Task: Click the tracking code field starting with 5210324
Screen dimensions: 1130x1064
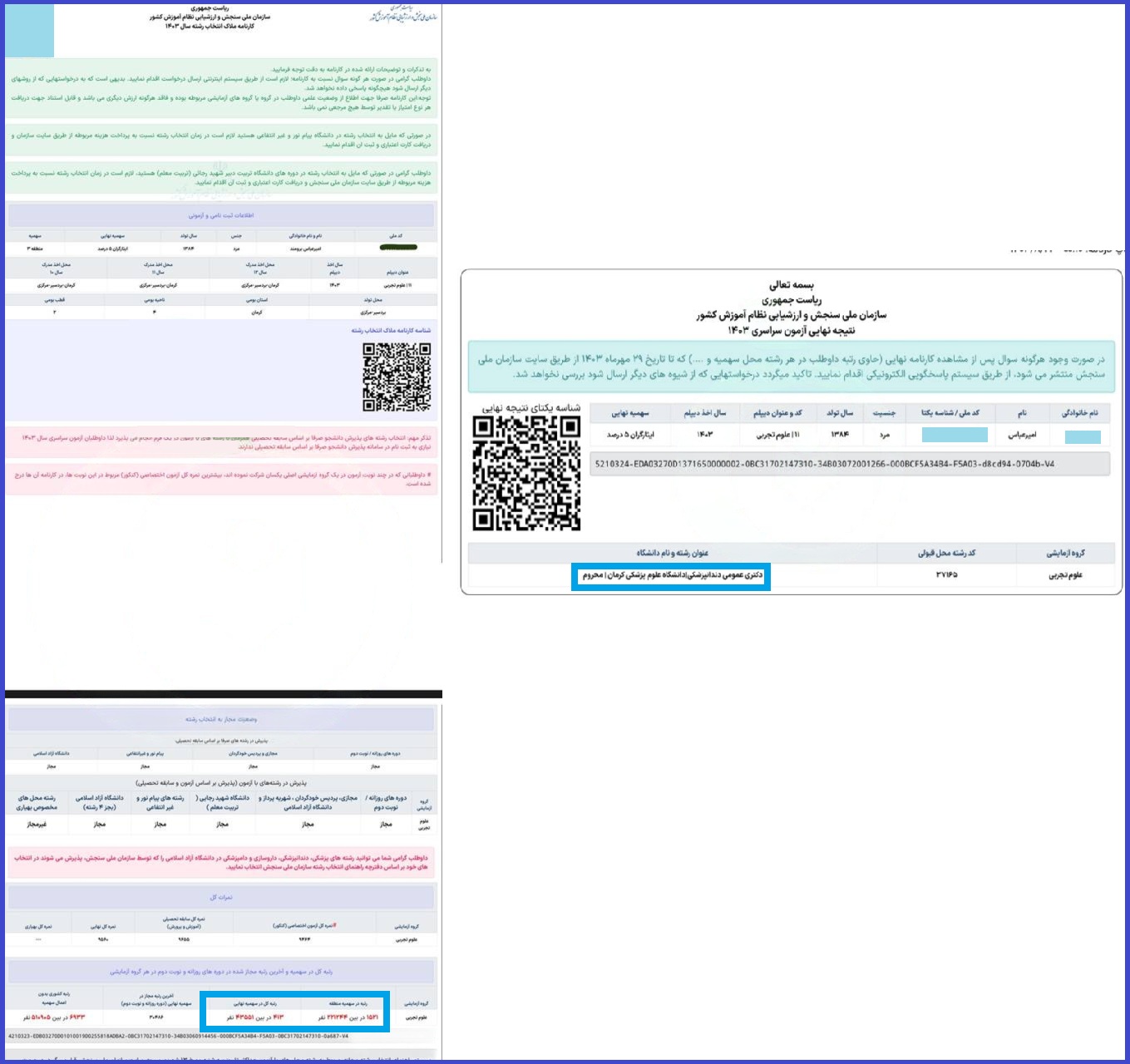Action: (849, 464)
